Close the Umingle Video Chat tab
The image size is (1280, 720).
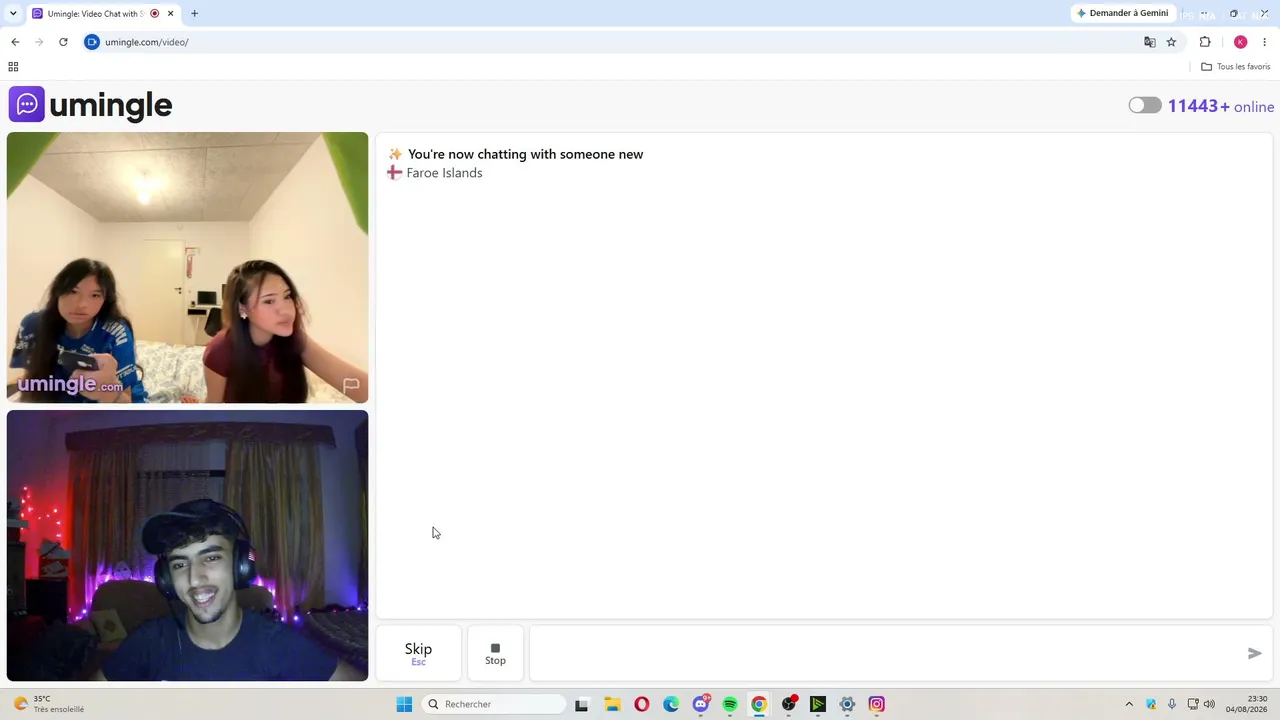(170, 14)
